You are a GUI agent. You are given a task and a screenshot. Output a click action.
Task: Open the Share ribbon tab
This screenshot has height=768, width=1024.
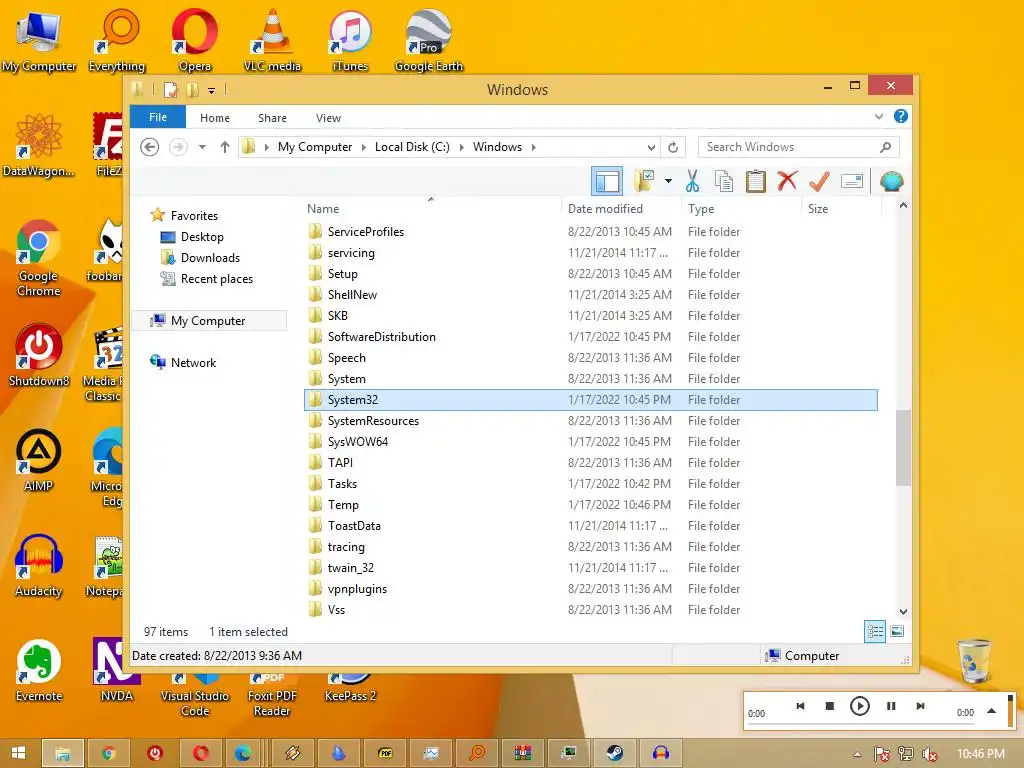tap(272, 118)
